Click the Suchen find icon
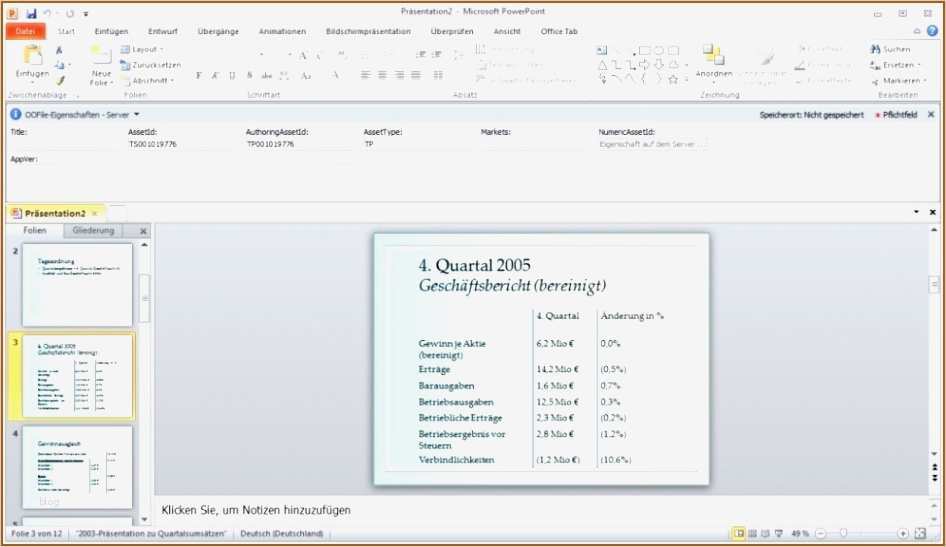 click(x=890, y=49)
